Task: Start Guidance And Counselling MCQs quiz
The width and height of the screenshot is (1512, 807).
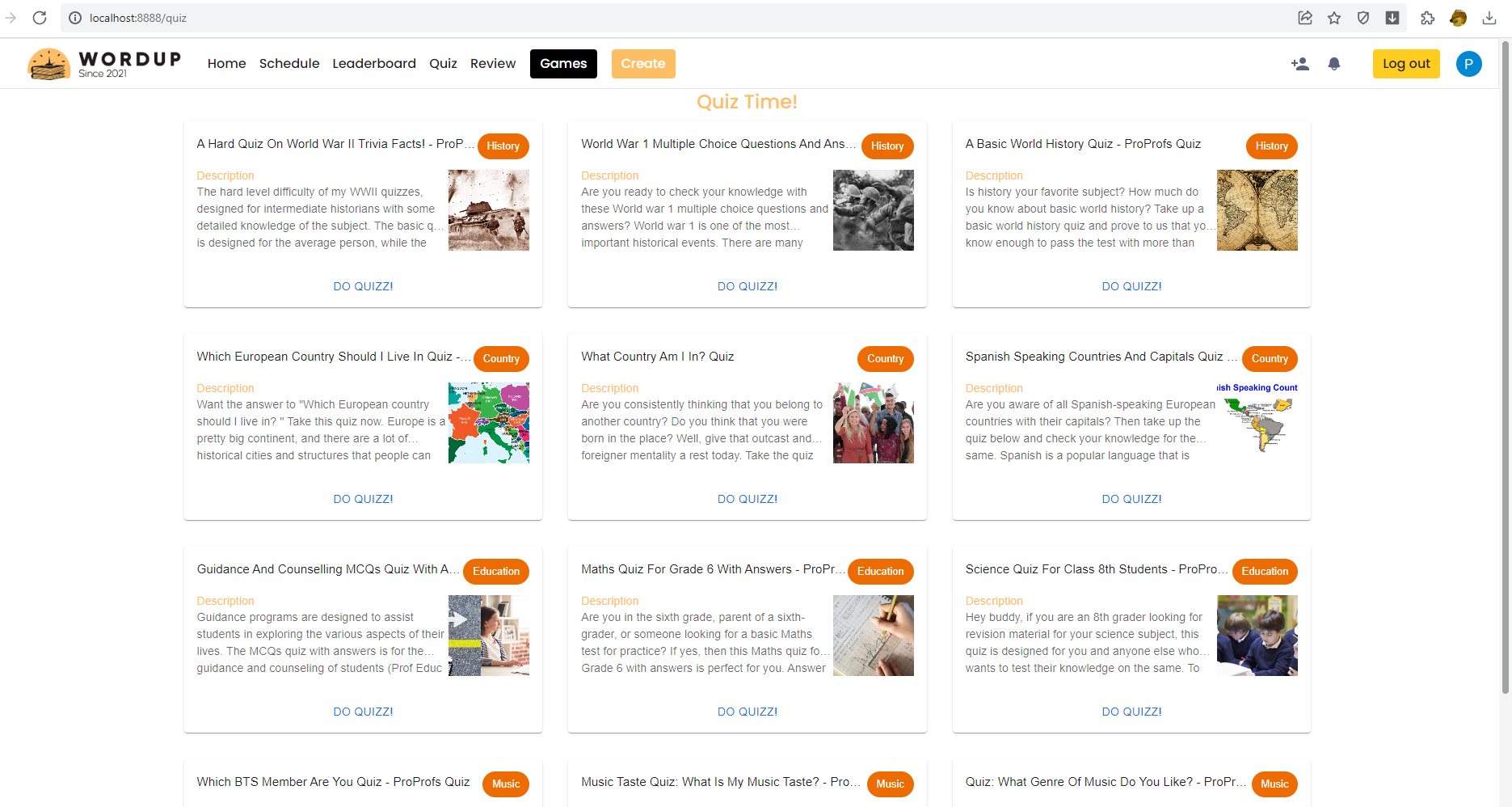Action: tap(363, 712)
